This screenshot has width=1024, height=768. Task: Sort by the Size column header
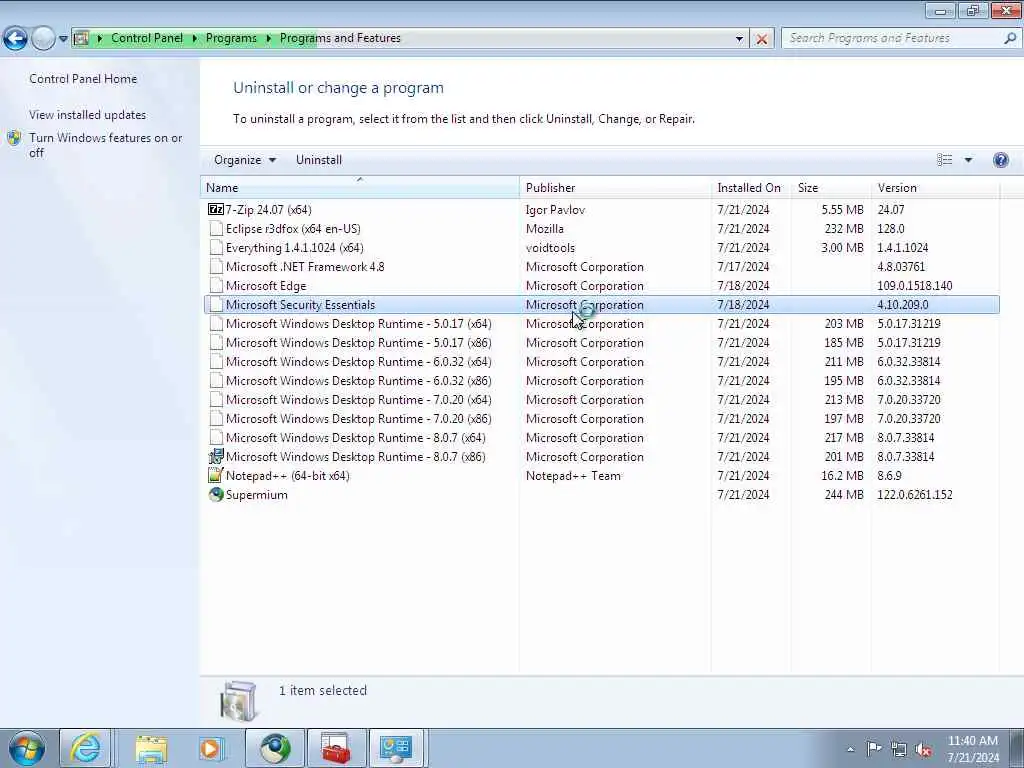click(x=831, y=187)
